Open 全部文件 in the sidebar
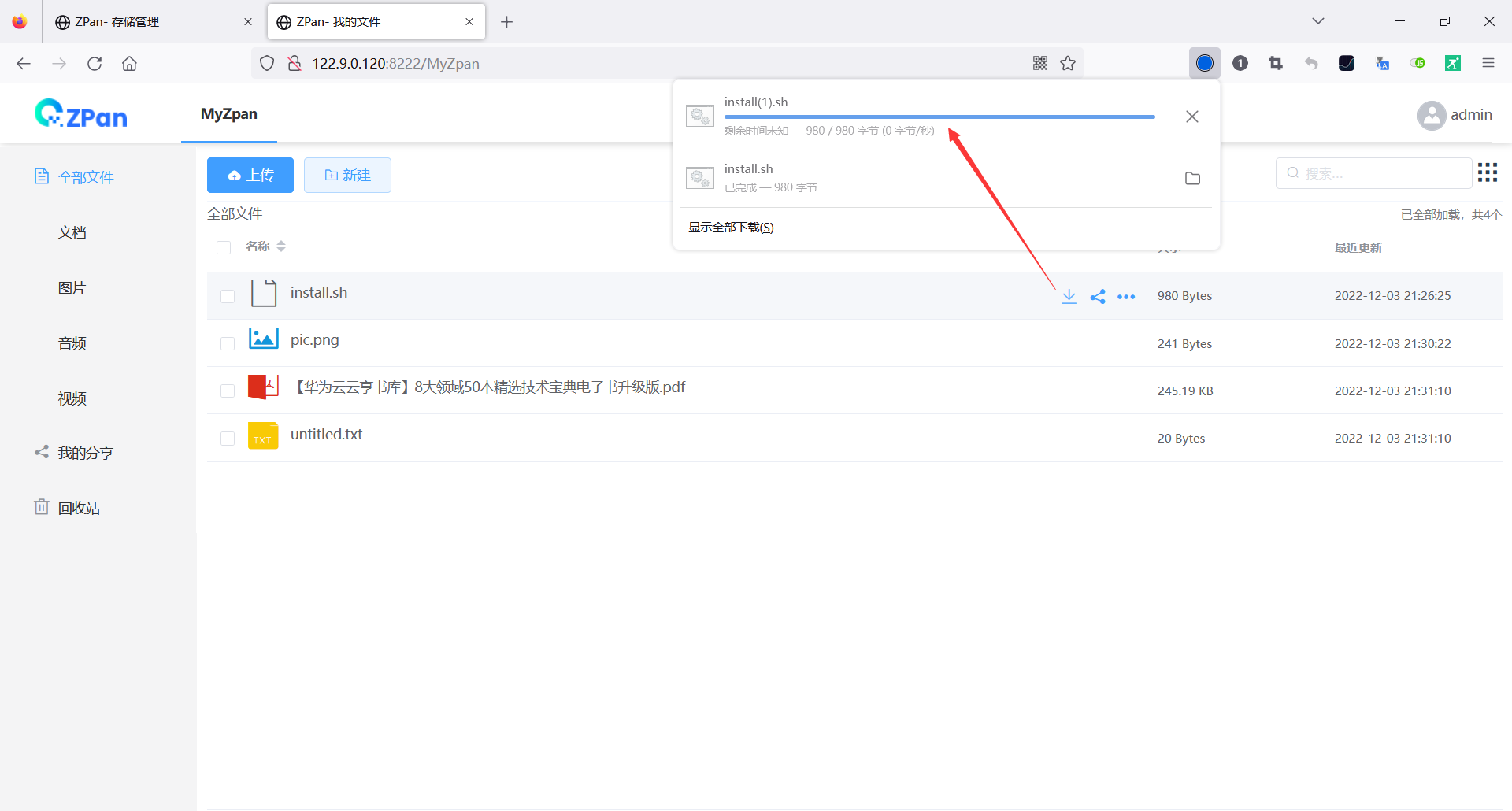 pos(86,177)
